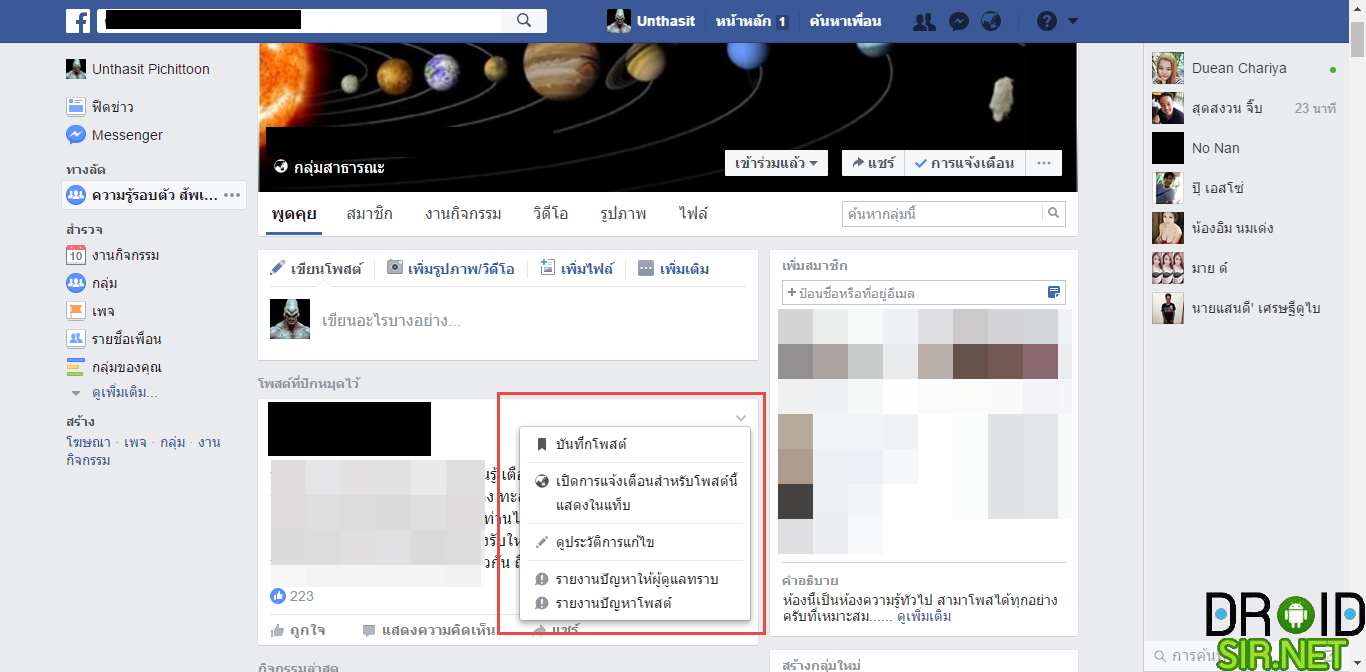Switch to the สมาชิก members tab
Screen dimensions: 1366x672
[369, 214]
